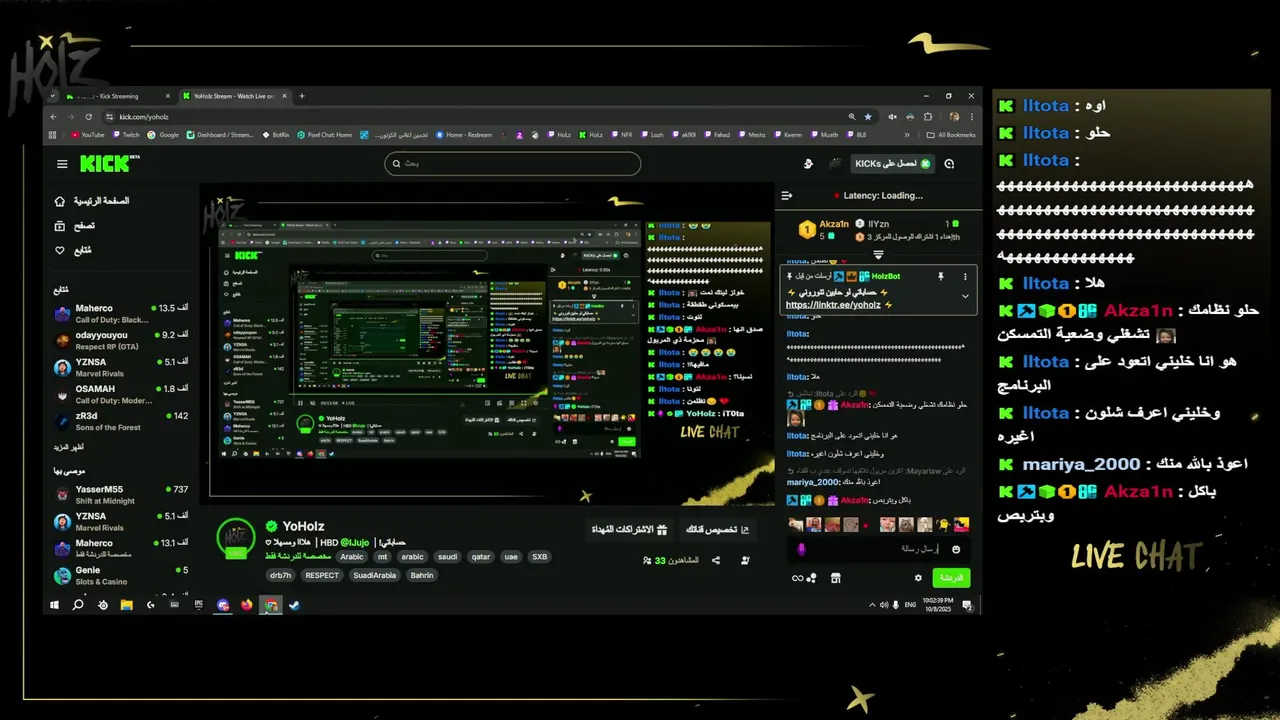Open Genie Slots & Casino channel
The width and height of the screenshot is (1280, 720).
(121, 575)
